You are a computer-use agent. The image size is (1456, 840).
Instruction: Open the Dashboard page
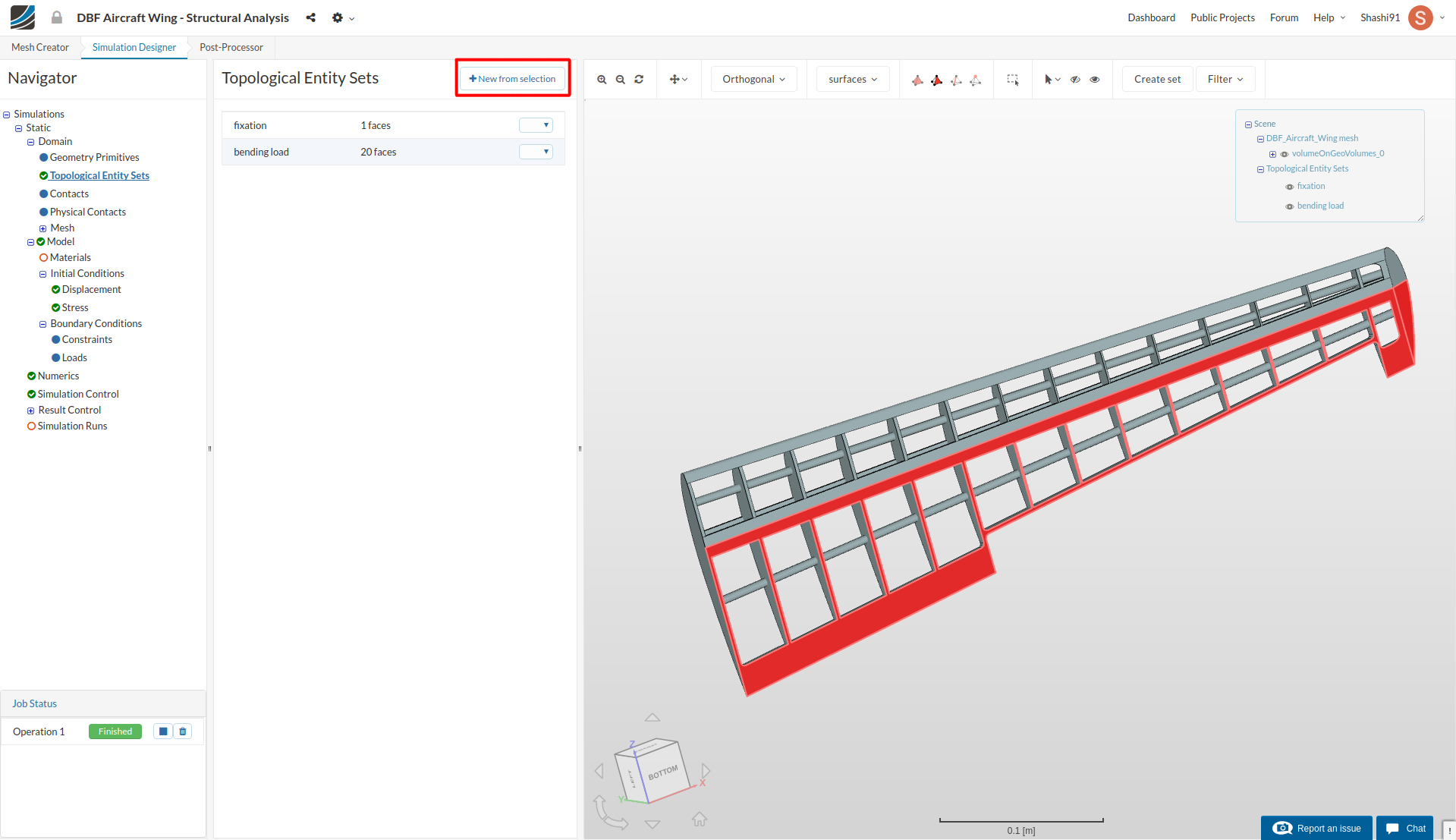point(1151,17)
